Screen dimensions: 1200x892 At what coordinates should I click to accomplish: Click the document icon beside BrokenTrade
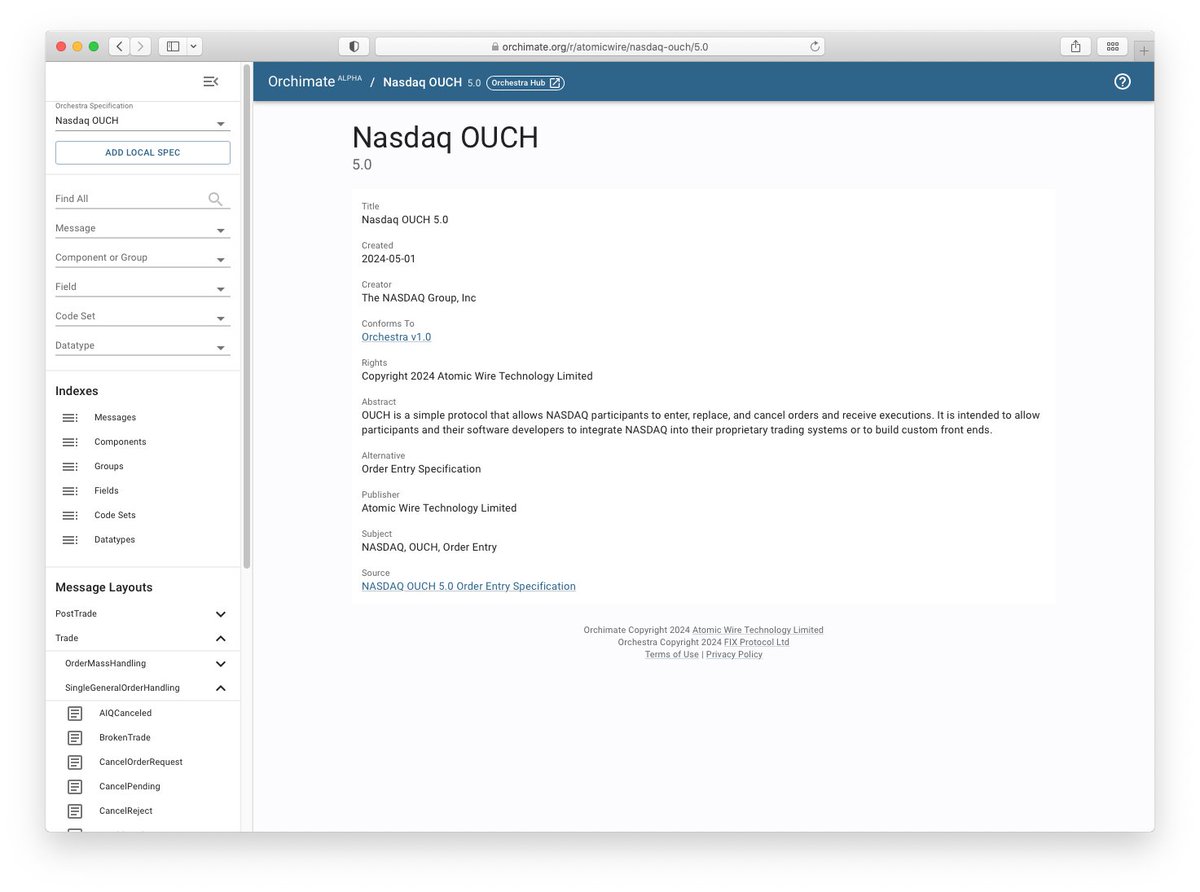(x=75, y=738)
